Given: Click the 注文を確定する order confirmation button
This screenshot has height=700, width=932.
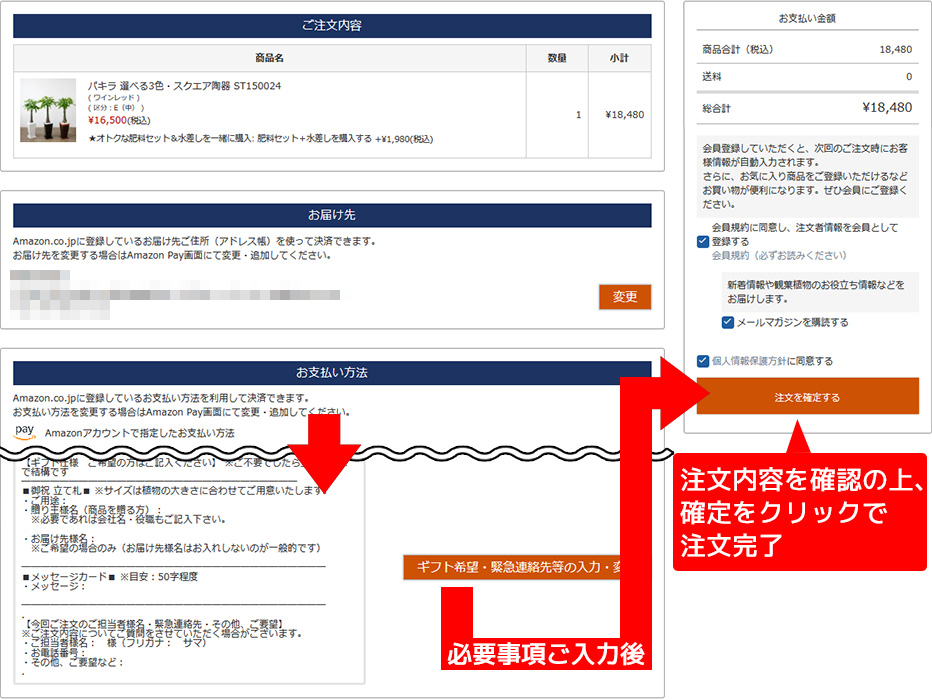Looking at the screenshot, I should (807, 396).
